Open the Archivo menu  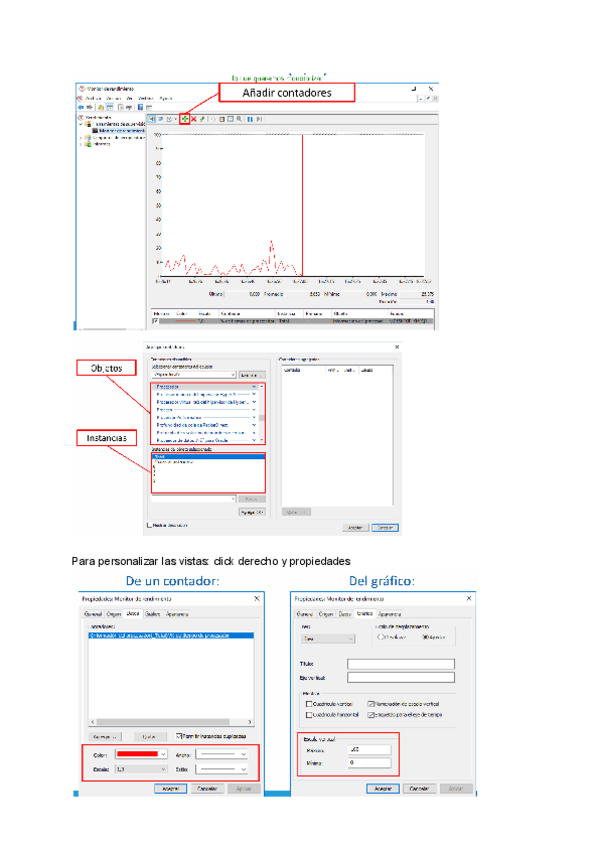coord(93,98)
